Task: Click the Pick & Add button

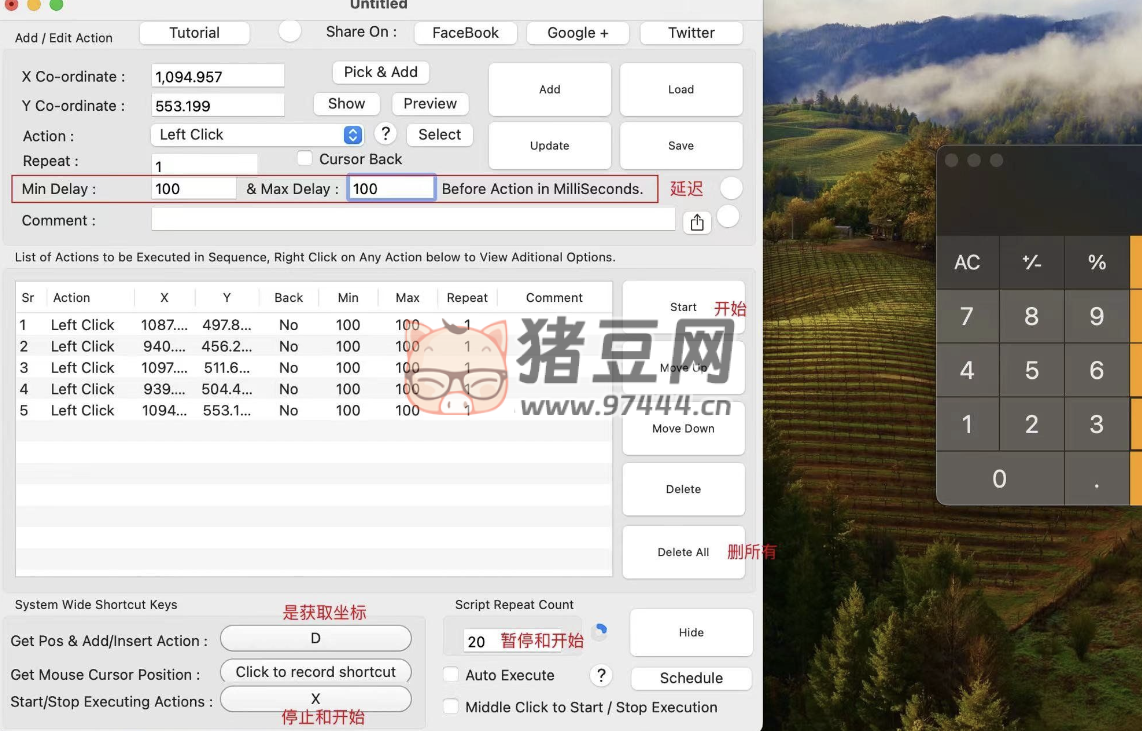Action: (x=380, y=72)
